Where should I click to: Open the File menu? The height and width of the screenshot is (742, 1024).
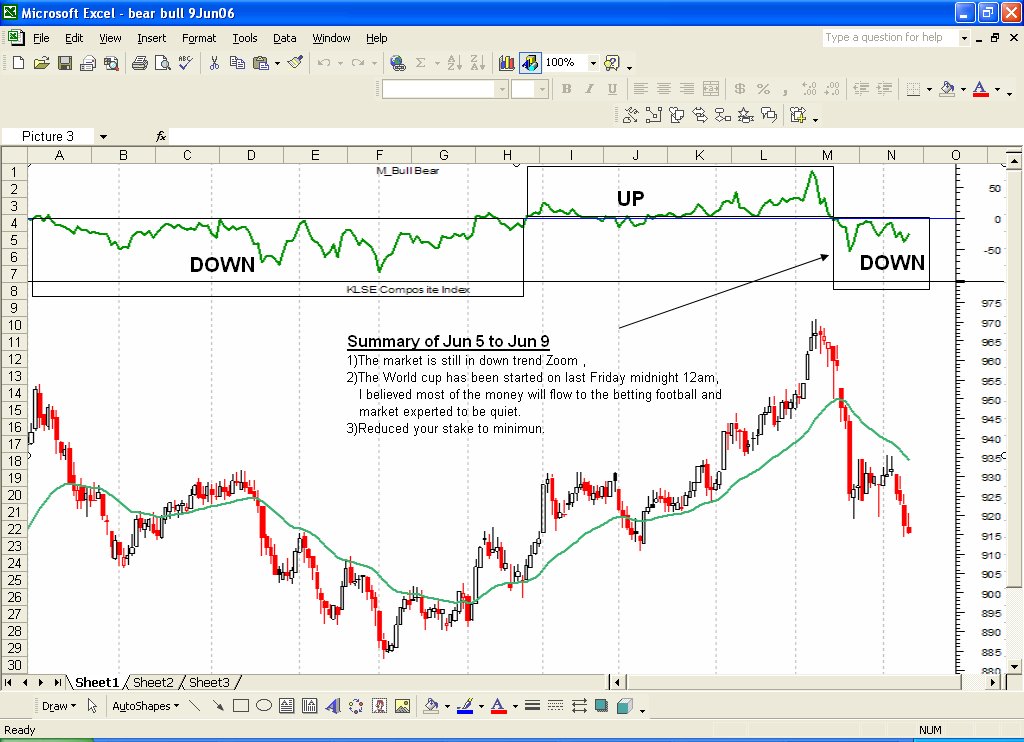(41, 38)
